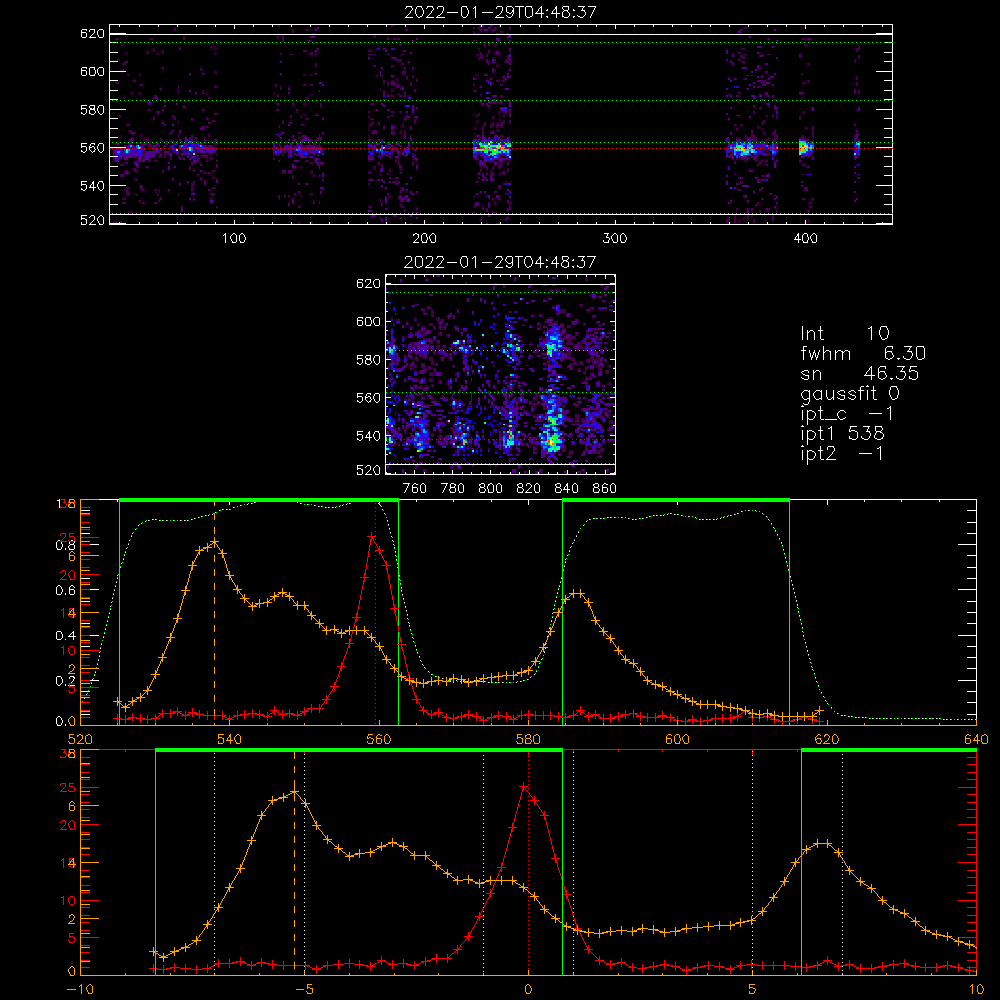
Task: Click bright emission spot near 400 in top plot
Action: pyautogui.click(x=805, y=147)
